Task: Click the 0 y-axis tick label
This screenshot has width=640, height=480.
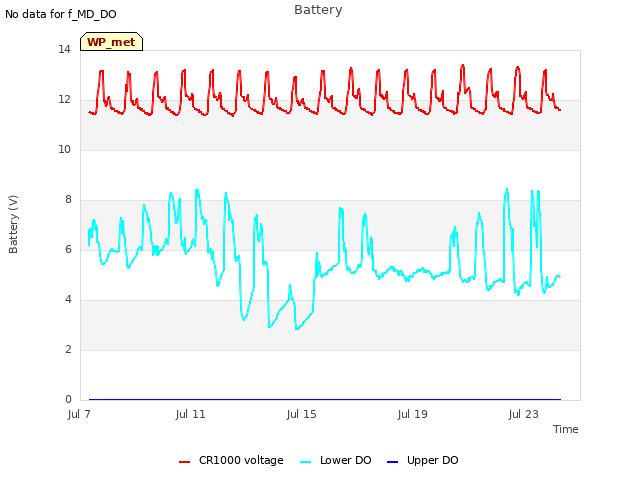Action: coord(68,400)
